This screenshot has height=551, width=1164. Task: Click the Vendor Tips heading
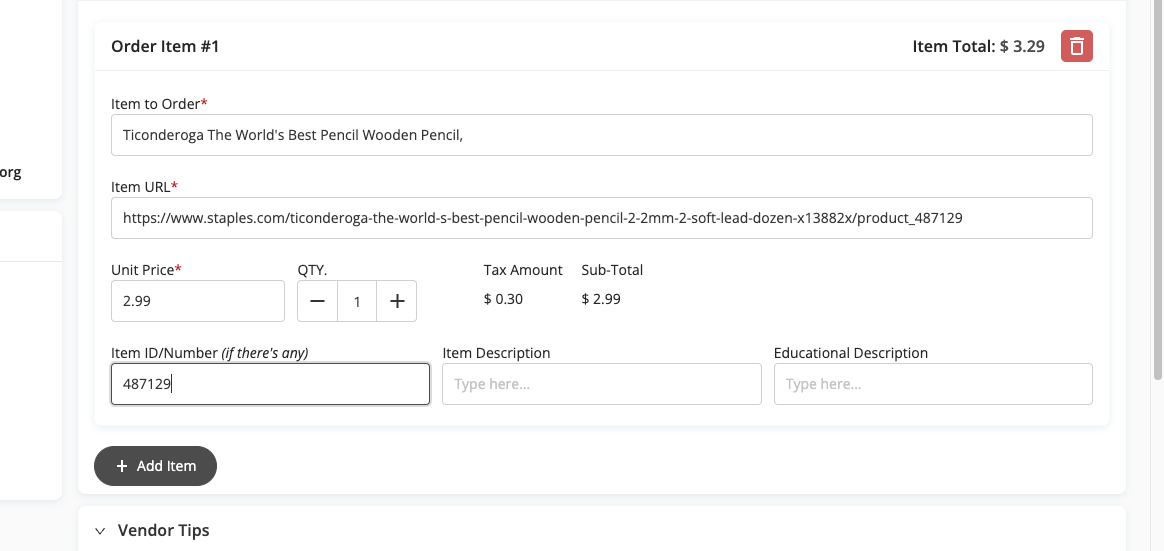point(163,530)
